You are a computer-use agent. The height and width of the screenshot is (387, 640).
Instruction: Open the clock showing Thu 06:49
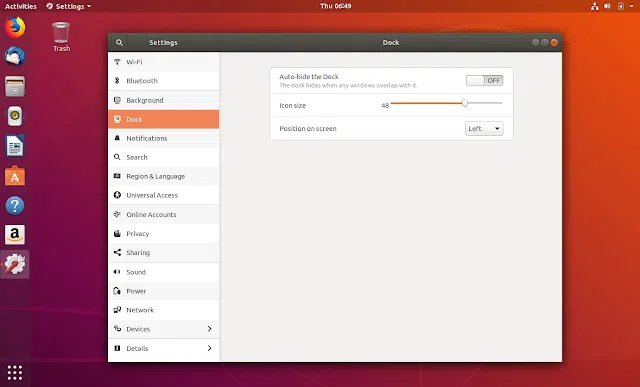(x=336, y=6)
